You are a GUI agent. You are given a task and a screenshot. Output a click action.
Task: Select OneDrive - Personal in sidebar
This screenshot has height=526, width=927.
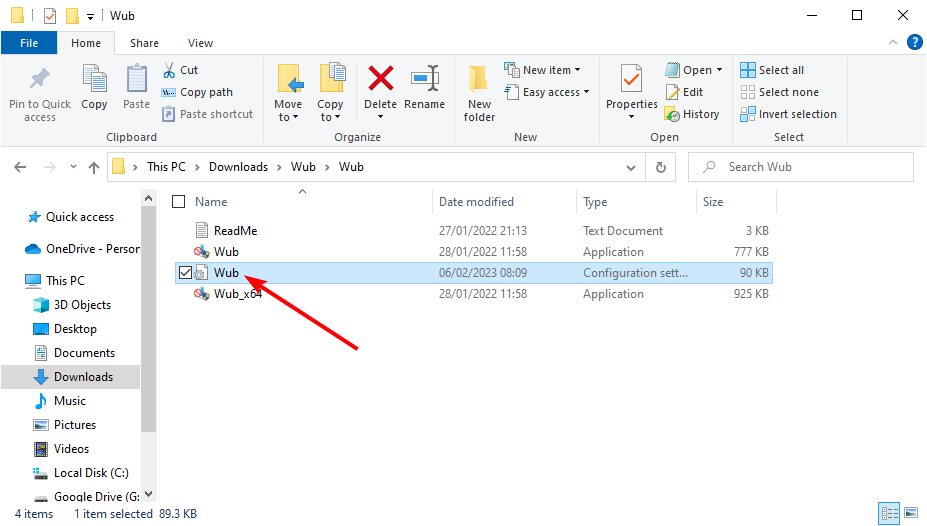(x=82, y=249)
